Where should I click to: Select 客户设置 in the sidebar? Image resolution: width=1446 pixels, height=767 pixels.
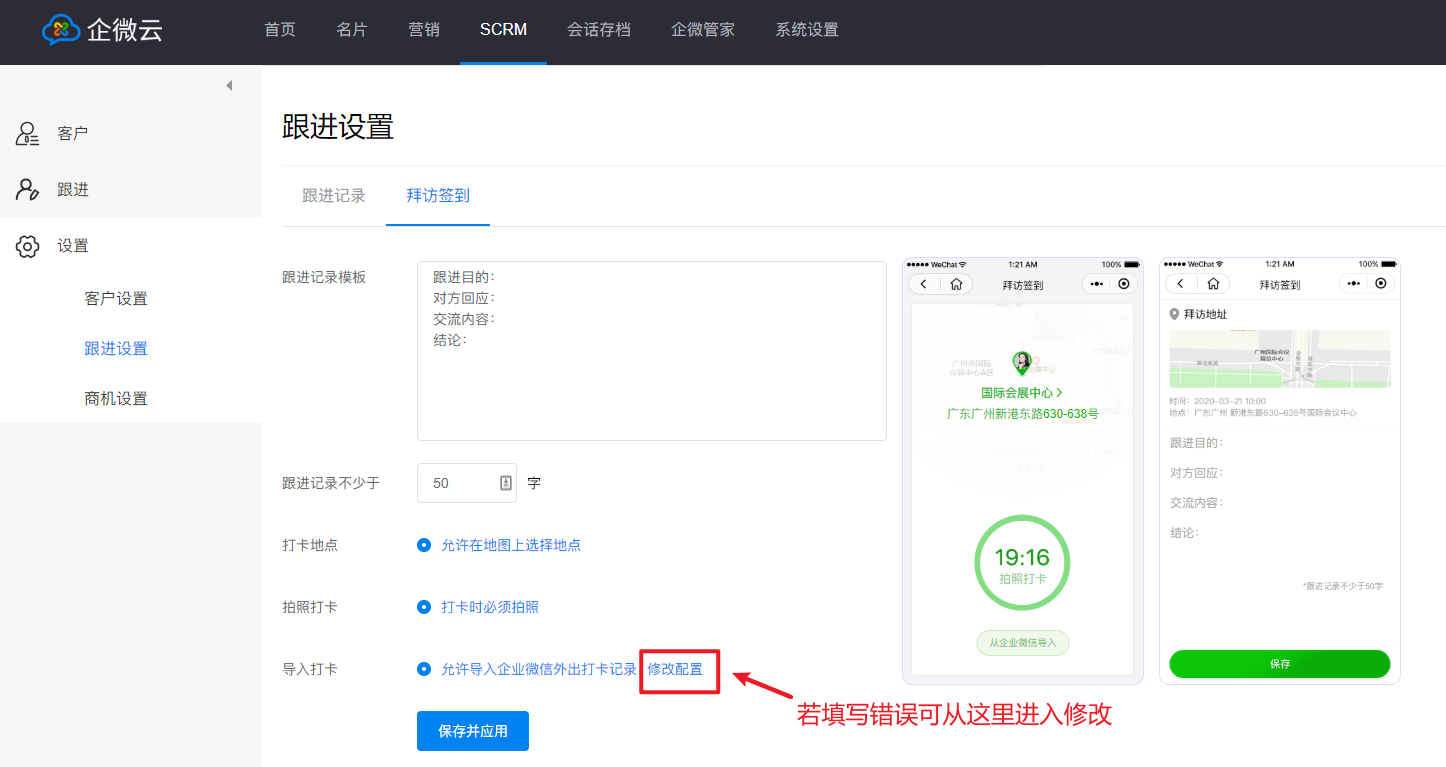[x=116, y=299]
